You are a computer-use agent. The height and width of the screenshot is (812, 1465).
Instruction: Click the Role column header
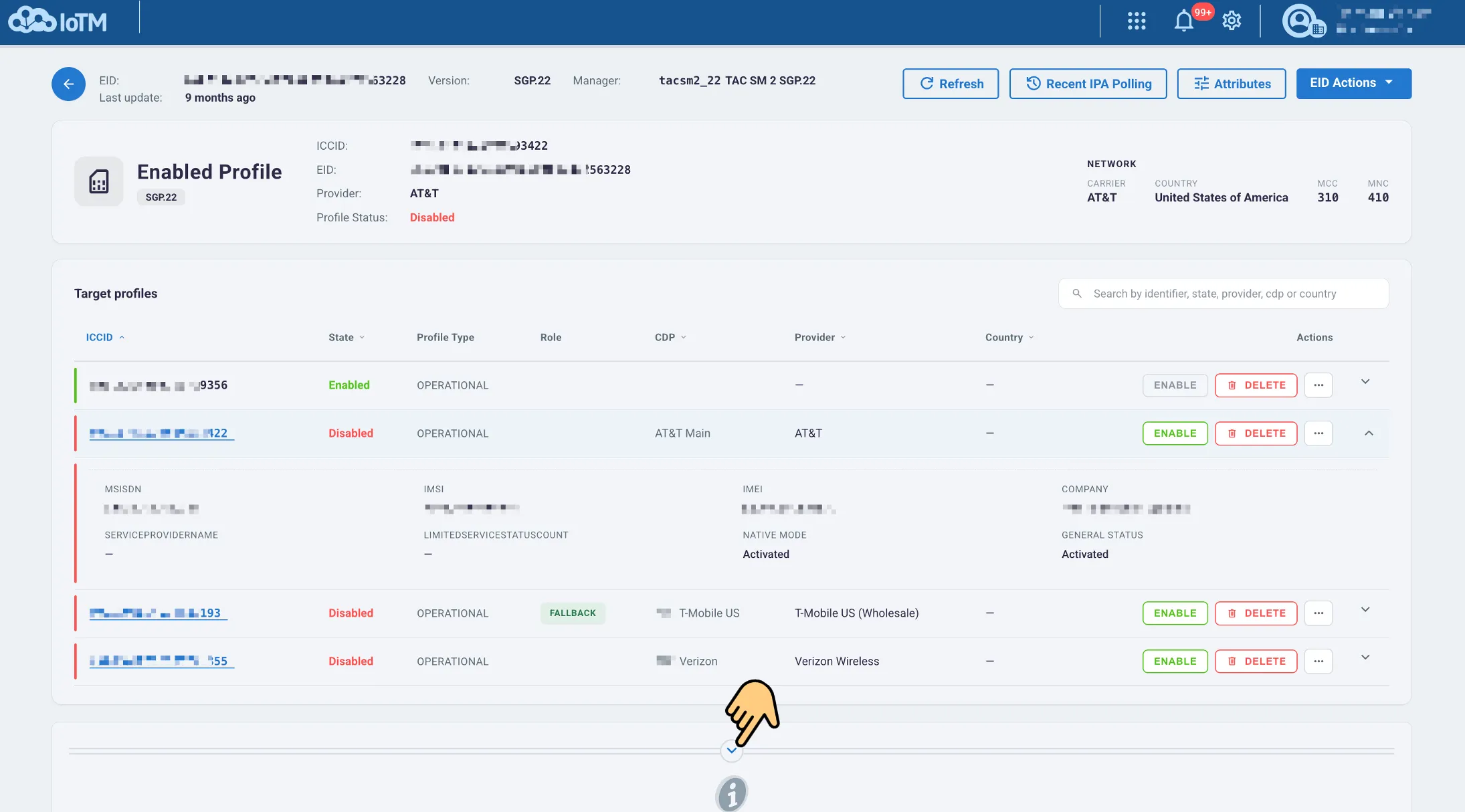pos(551,338)
